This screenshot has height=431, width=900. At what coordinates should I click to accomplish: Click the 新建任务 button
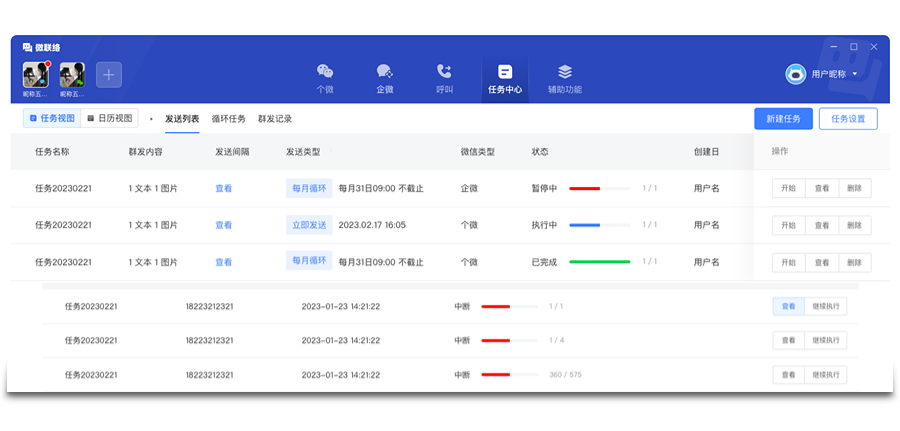783,118
